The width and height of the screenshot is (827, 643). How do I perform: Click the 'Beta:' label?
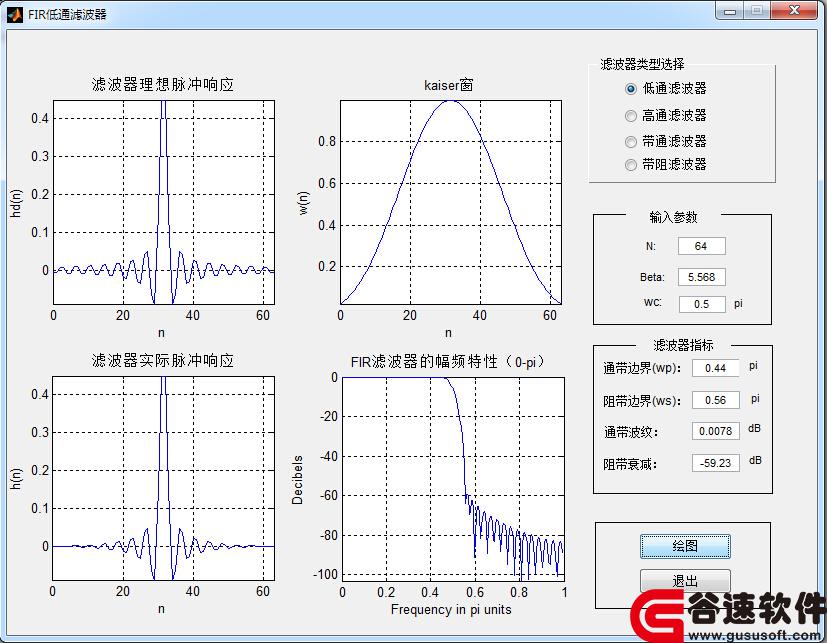(x=652, y=277)
